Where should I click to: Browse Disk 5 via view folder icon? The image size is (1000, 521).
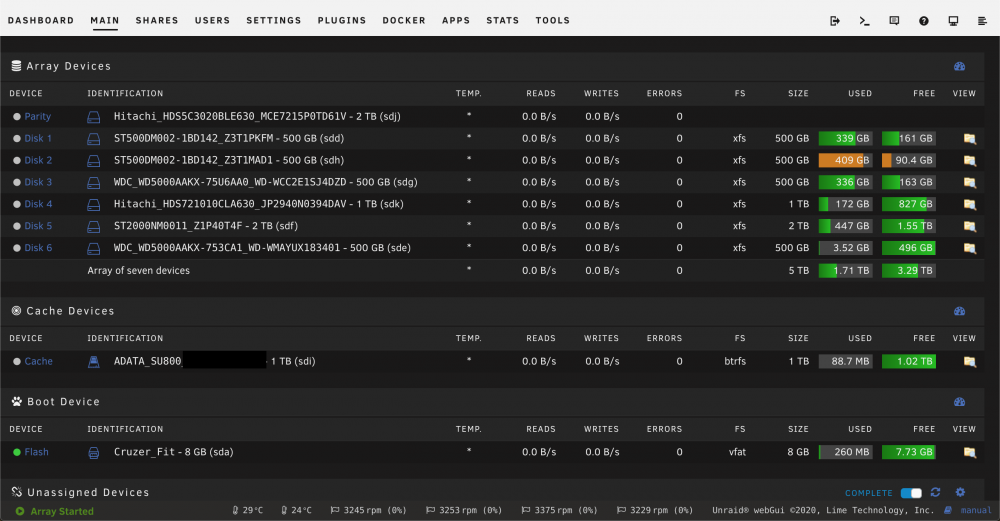(x=969, y=226)
